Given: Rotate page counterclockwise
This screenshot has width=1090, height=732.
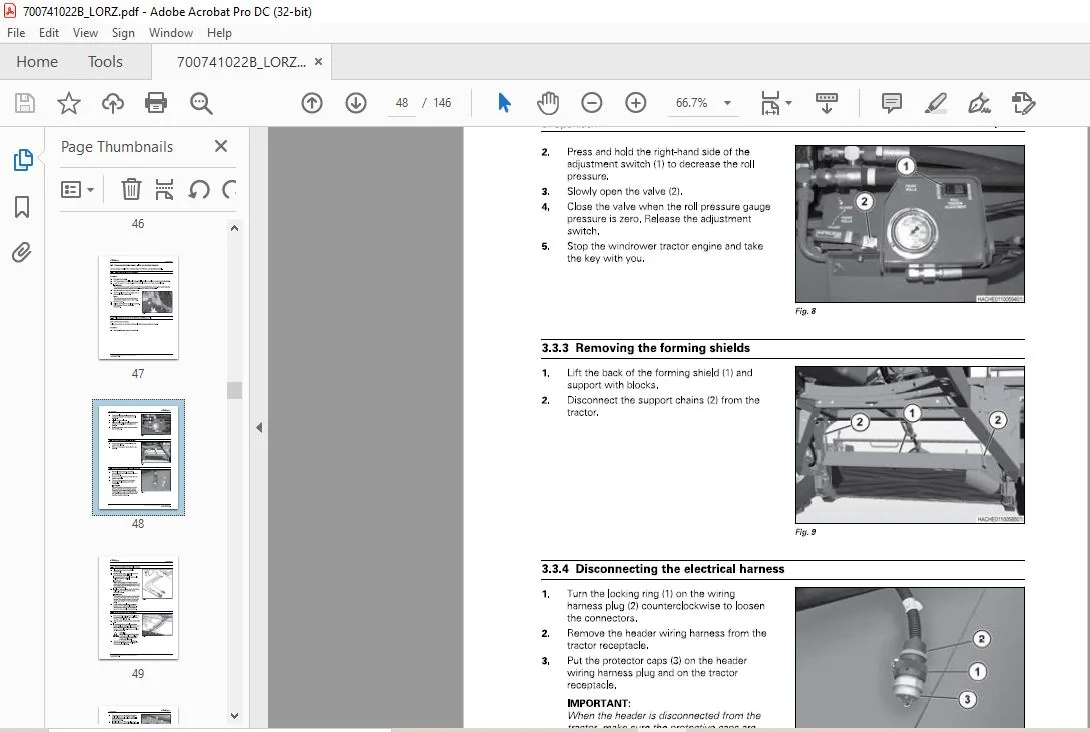Looking at the screenshot, I should [x=199, y=189].
